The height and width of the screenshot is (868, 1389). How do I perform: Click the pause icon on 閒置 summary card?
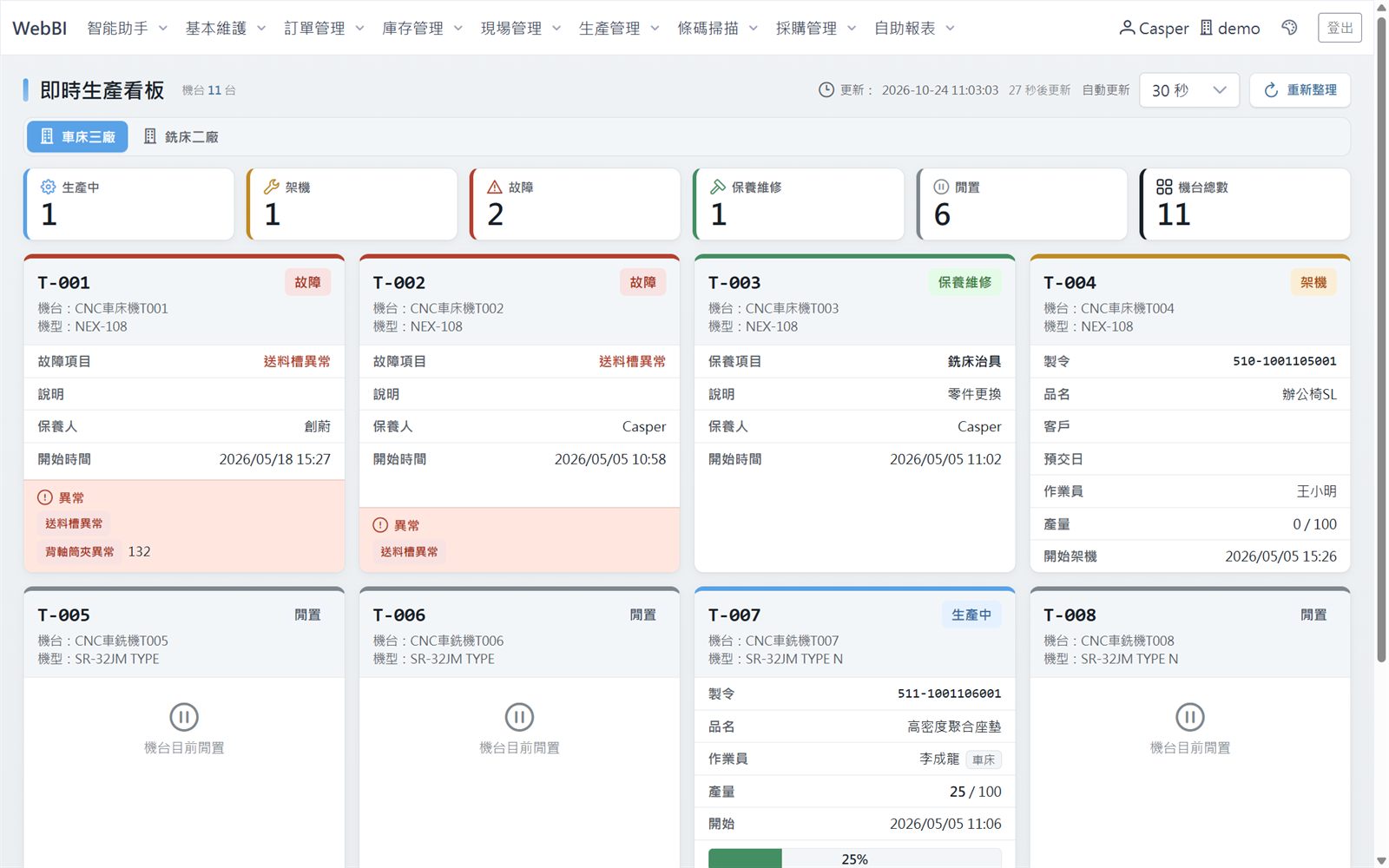941,187
